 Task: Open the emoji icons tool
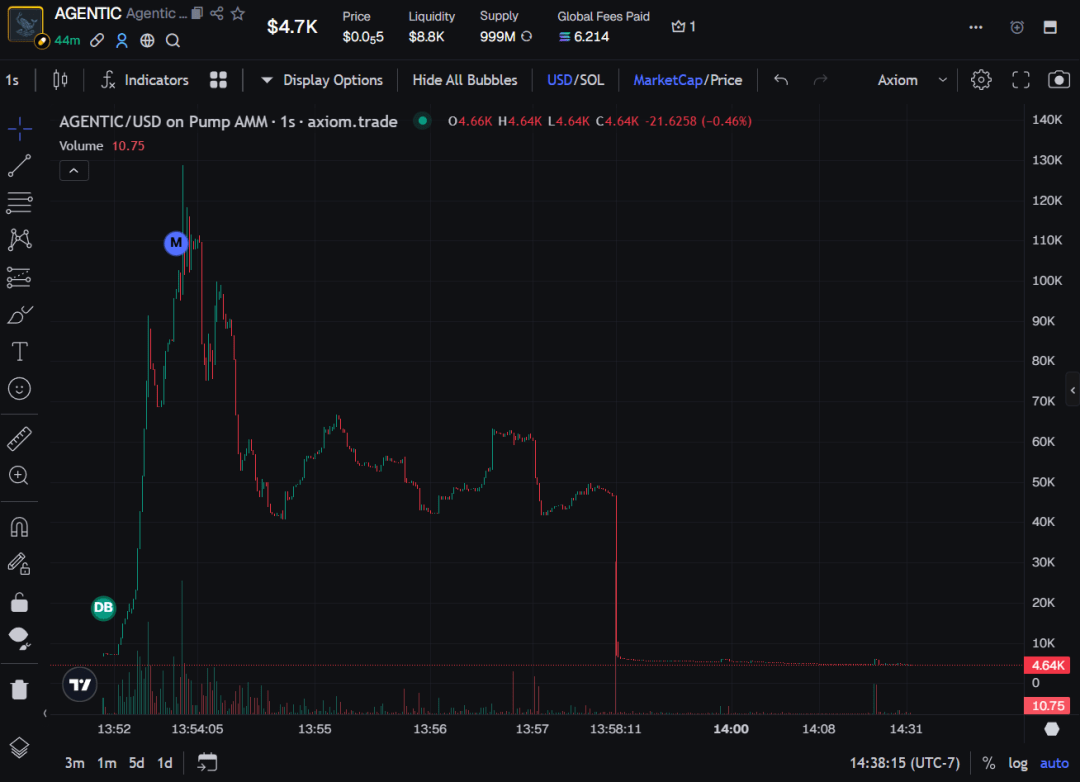pos(19,389)
